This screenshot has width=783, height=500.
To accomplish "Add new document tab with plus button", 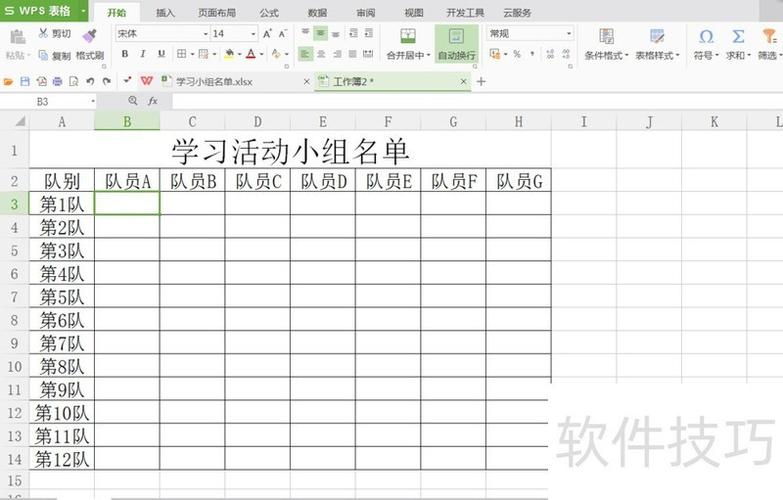I will click(481, 81).
